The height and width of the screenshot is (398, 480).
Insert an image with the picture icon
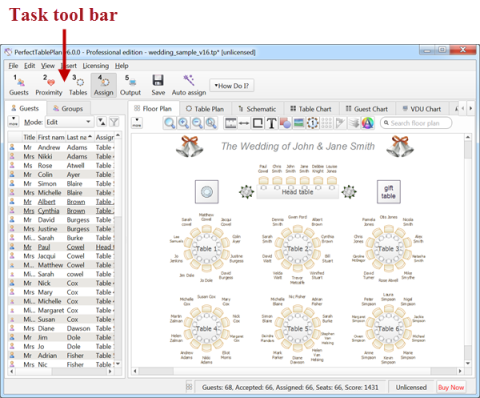tap(299, 123)
